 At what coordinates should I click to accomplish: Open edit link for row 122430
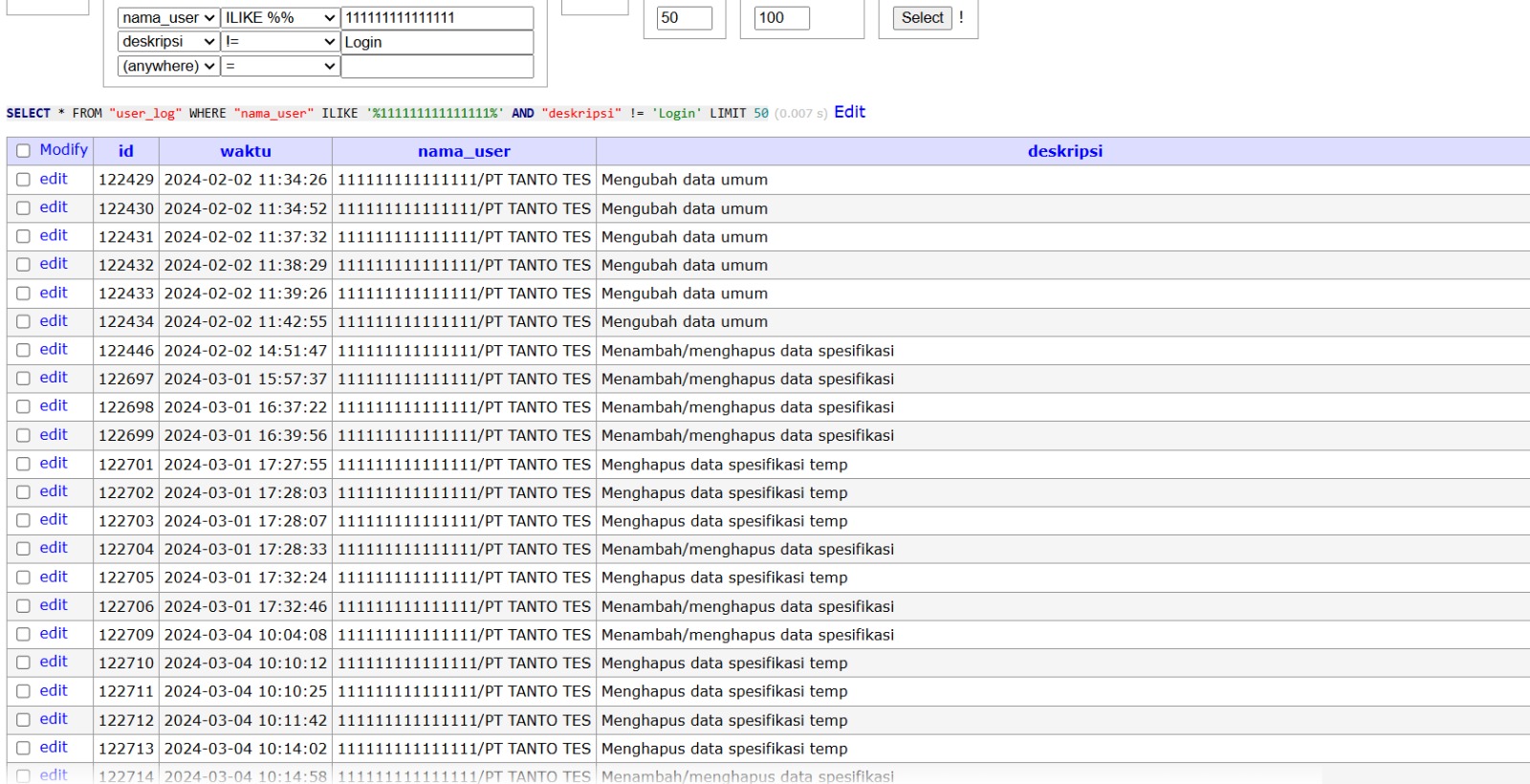click(x=54, y=207)
